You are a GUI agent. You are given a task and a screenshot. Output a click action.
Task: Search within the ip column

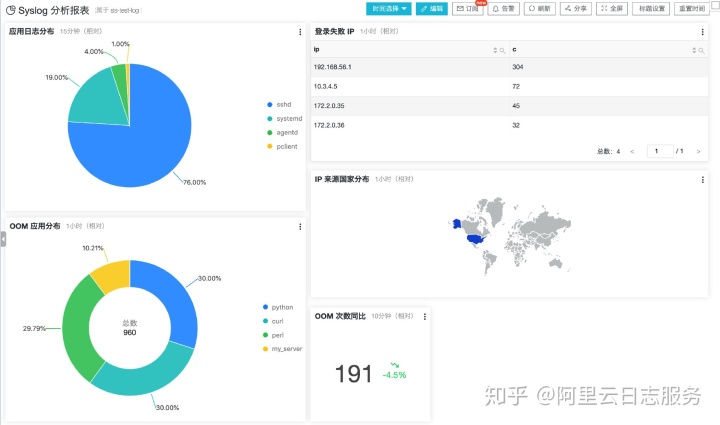point(502,50)
